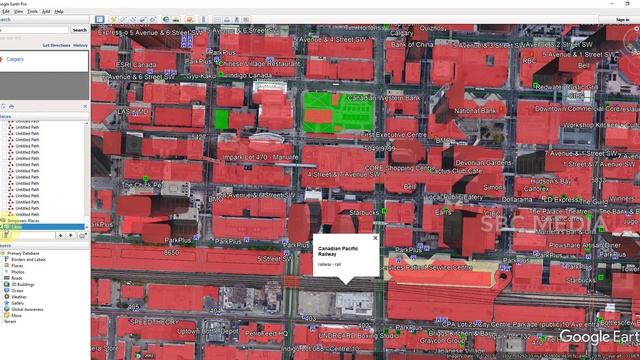Click Places panel scrollbar down arrow
The height and width of the screenshot is (360, 640).
point(87,227)
